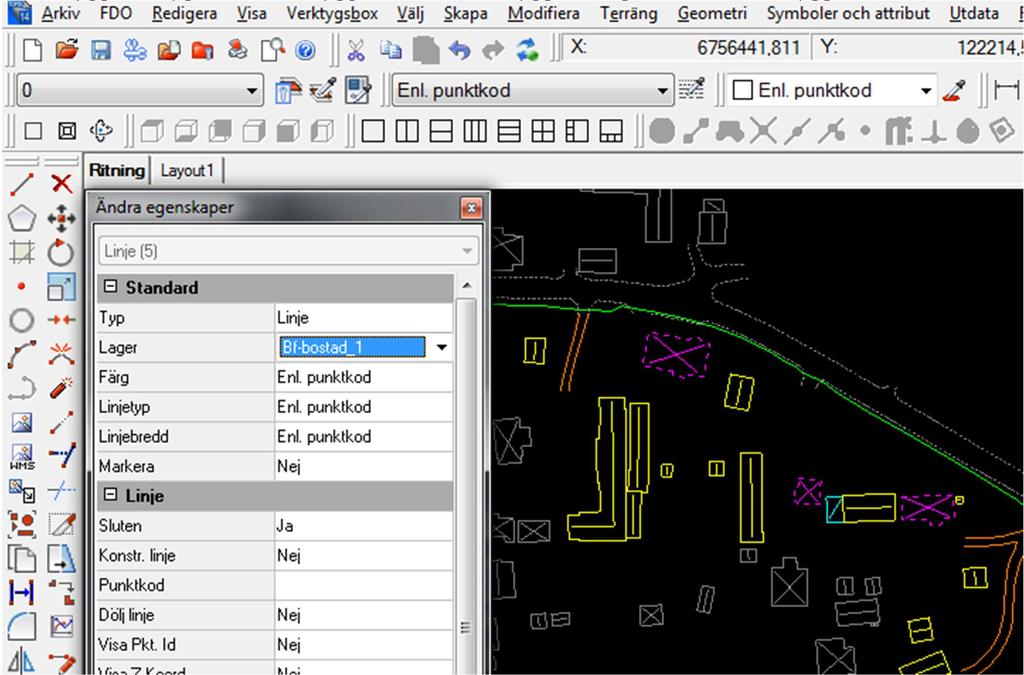This screenshot has height=675, width=1024.
Task: Print the drawing with the printer icon
Action: pyautogui.click(x=237, y=50)
